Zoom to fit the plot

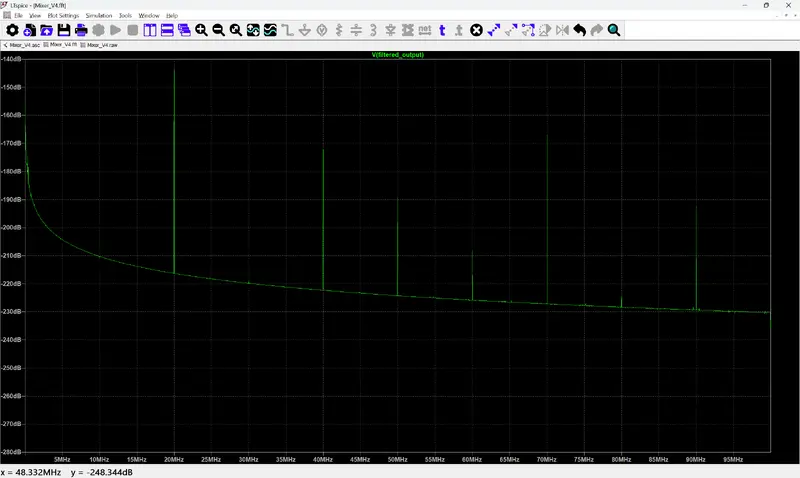(x=236, y=30)
